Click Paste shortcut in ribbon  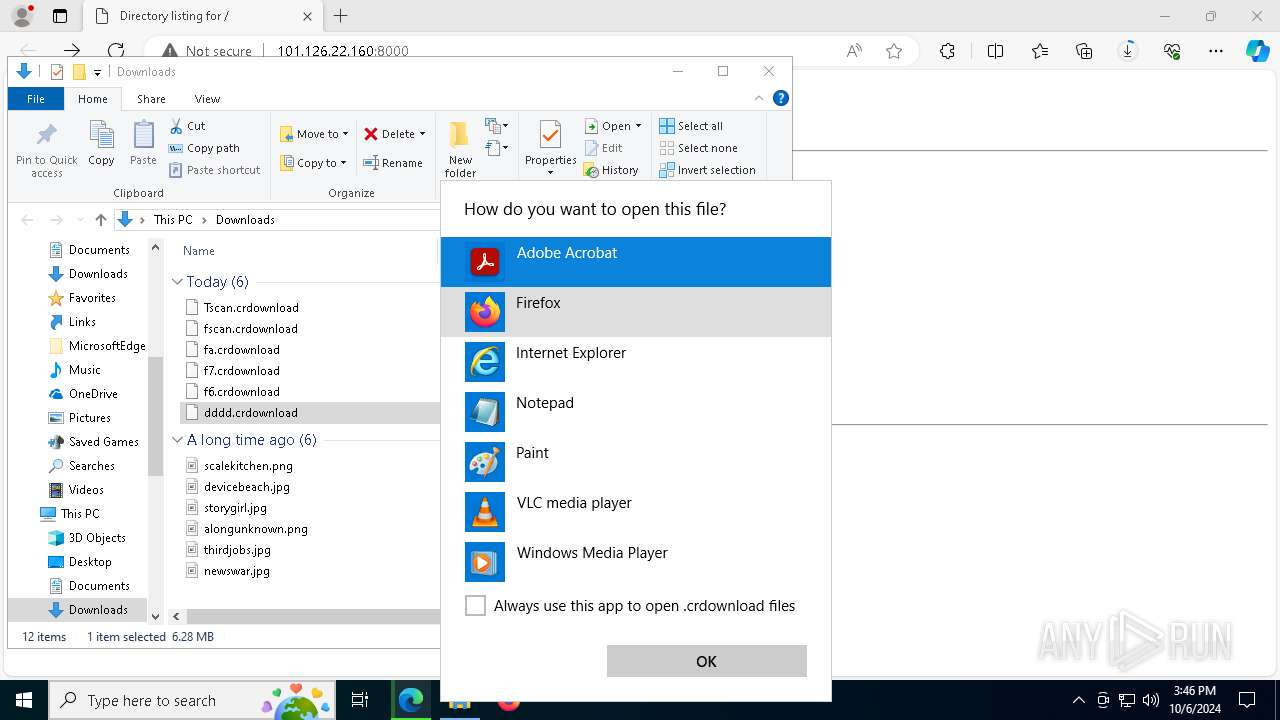[214, 170]
